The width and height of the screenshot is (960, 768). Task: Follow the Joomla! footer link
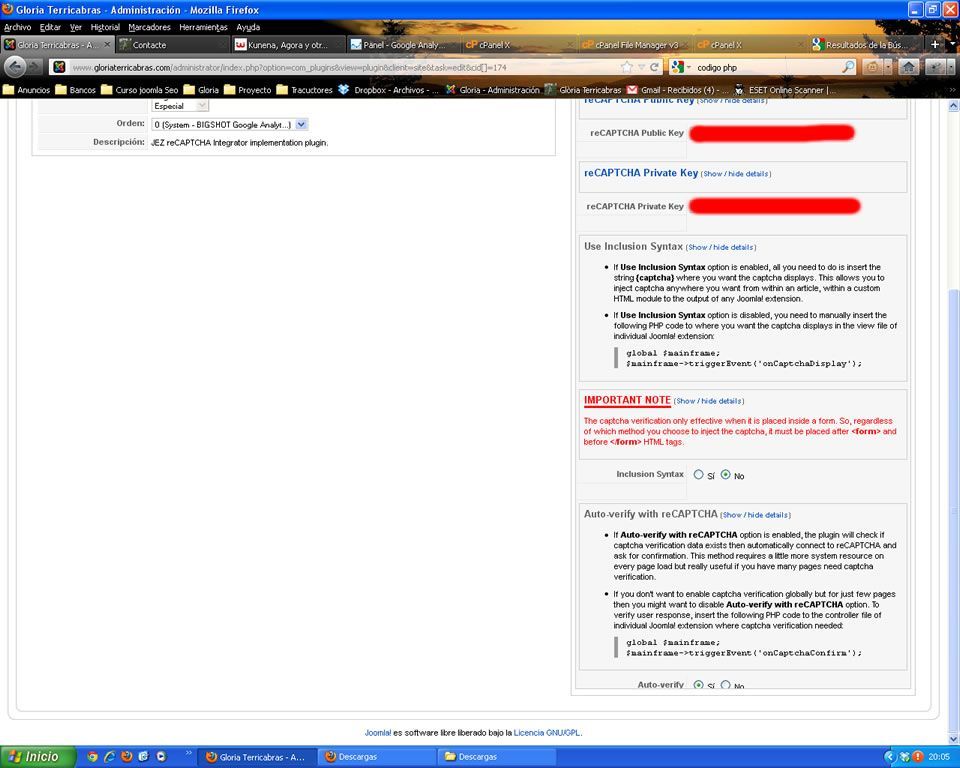(x=378, y=732)
